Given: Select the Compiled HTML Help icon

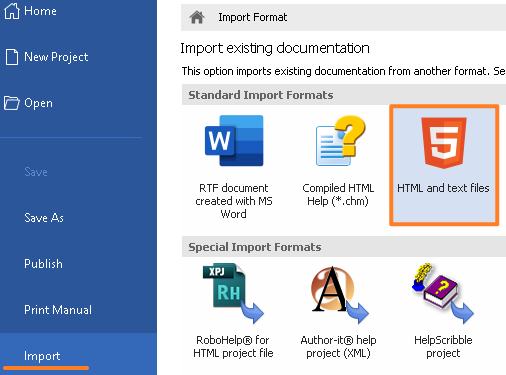Looking at the screenshot, I should pyautogui.click(x=340, y=141).
